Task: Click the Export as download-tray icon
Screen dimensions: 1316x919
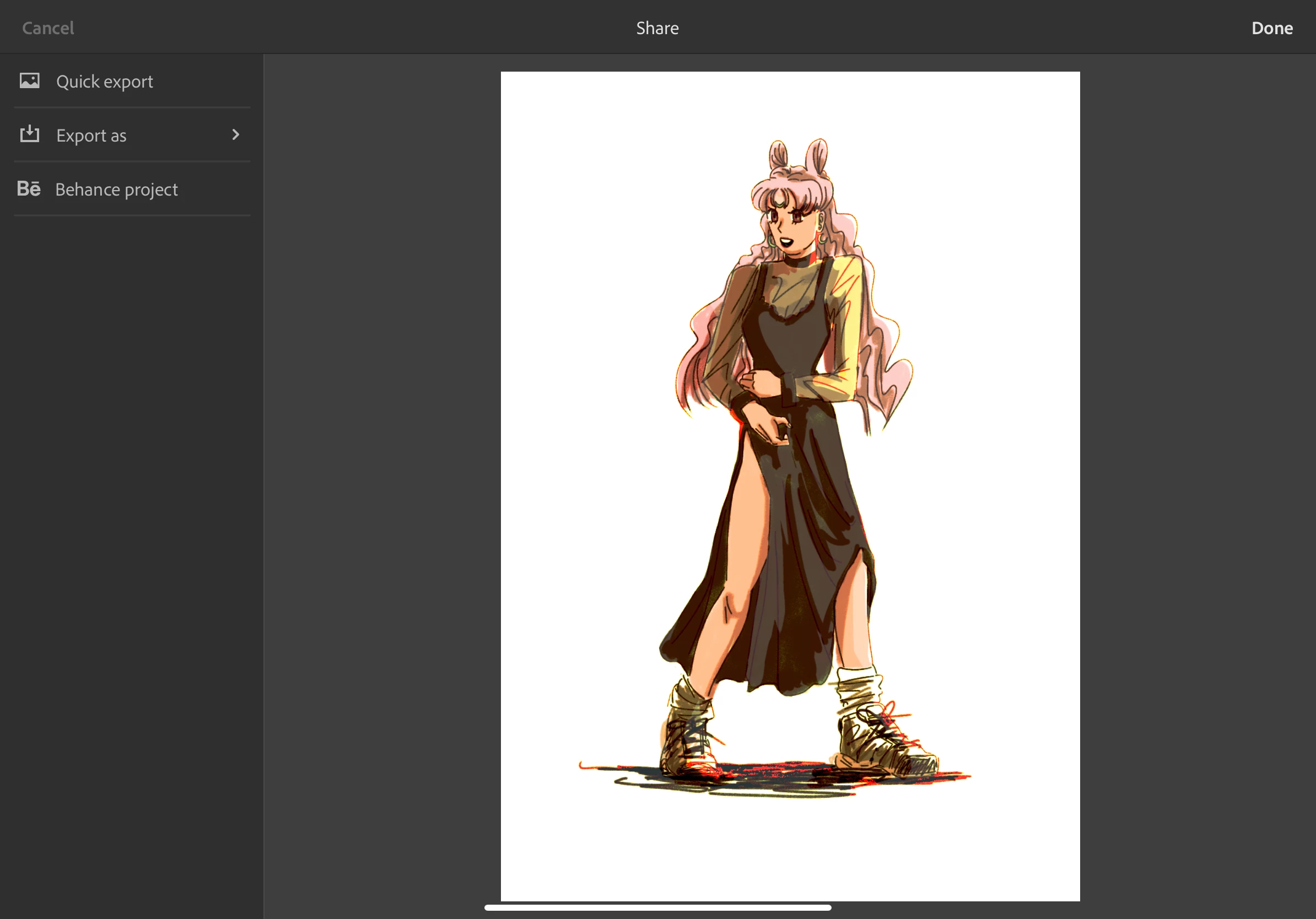Action: point(30,134)
